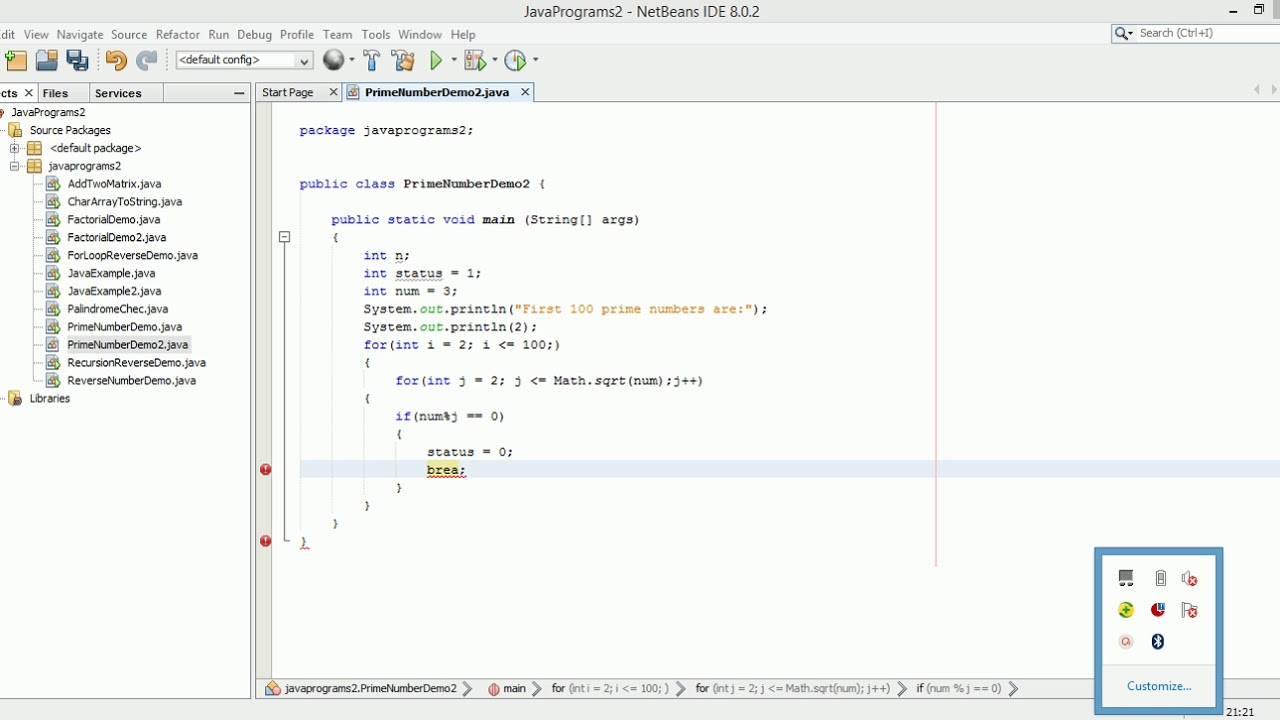Click the pale red circle tray icon
1280x720 pixels.
coord(1126,642)
